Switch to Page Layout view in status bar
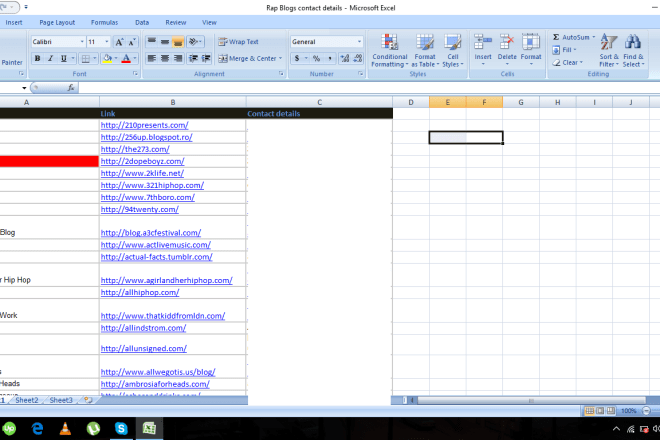 [600, 411]
